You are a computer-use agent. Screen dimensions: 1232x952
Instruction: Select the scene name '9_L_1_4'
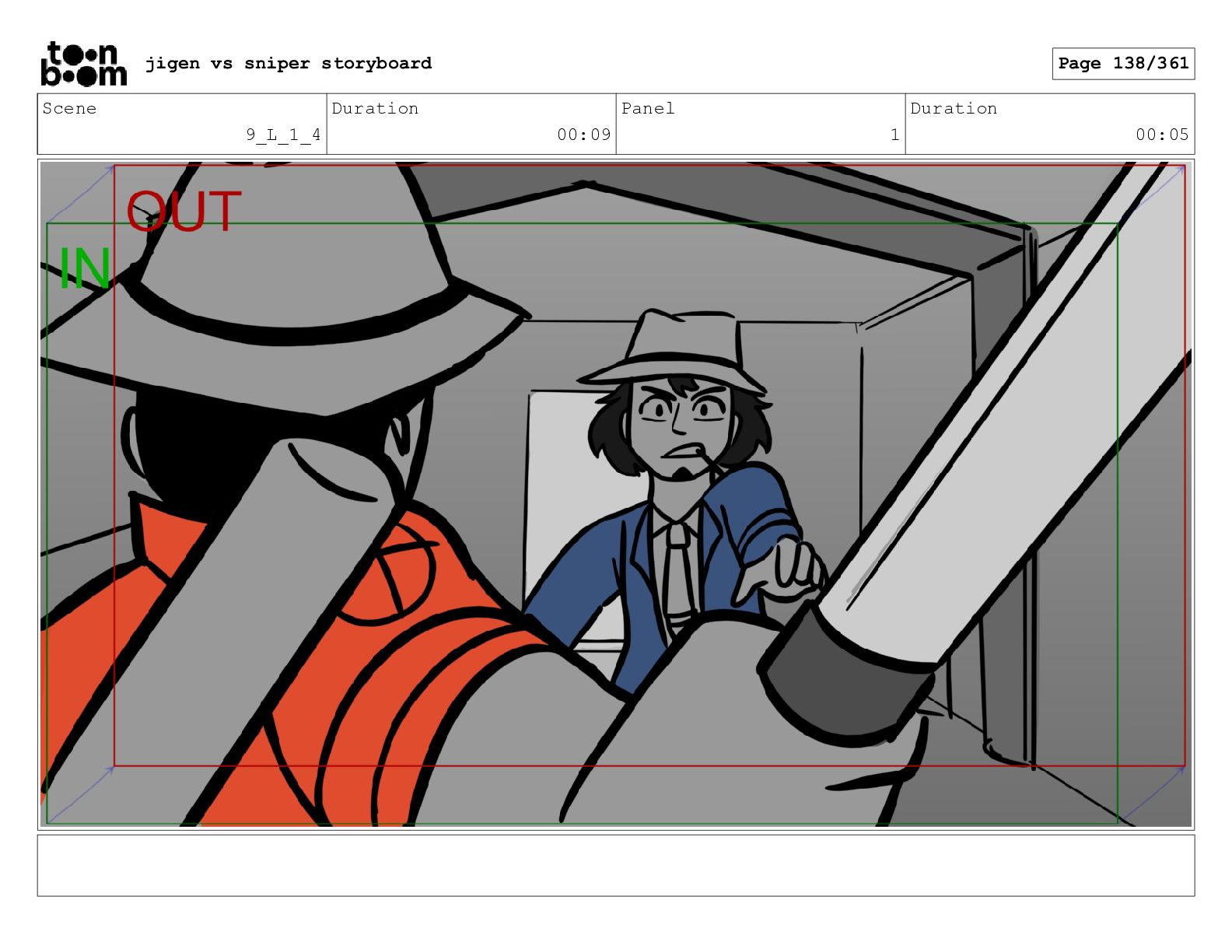[x=283, y=135]
